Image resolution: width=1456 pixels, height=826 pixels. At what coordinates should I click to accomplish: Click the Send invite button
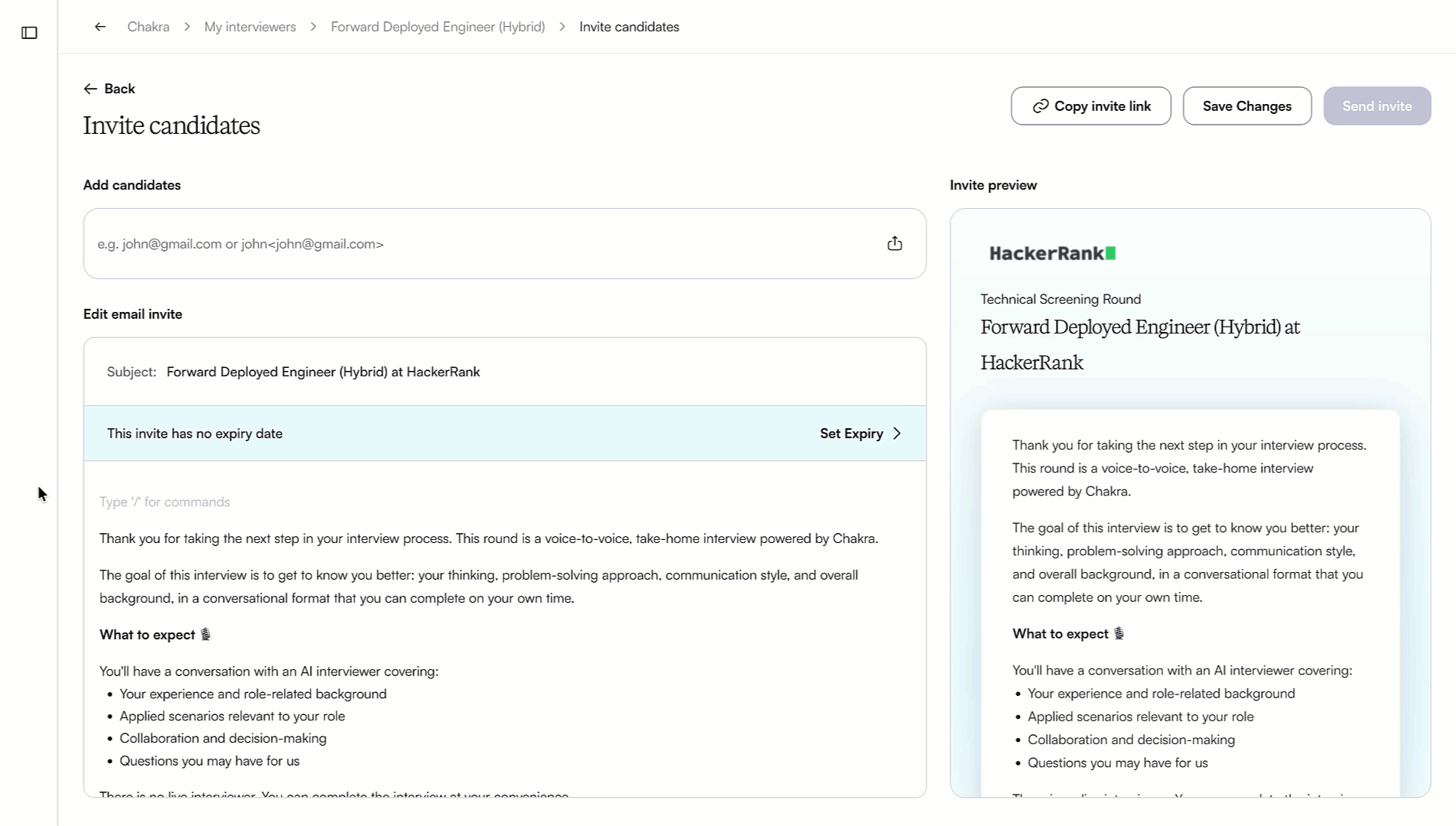1376,106
